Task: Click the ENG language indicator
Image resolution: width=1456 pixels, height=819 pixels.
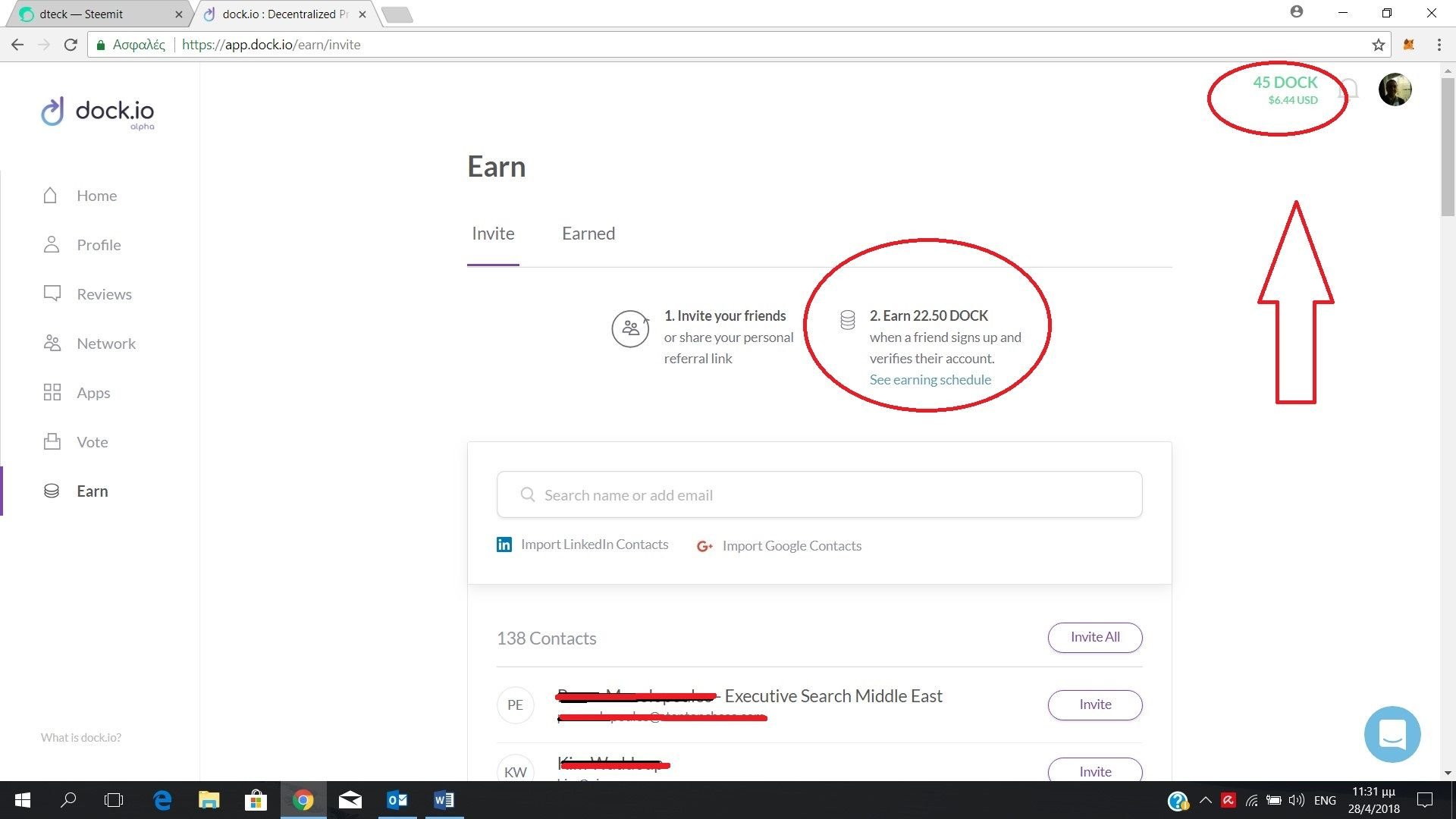Action: (1325, 800)
